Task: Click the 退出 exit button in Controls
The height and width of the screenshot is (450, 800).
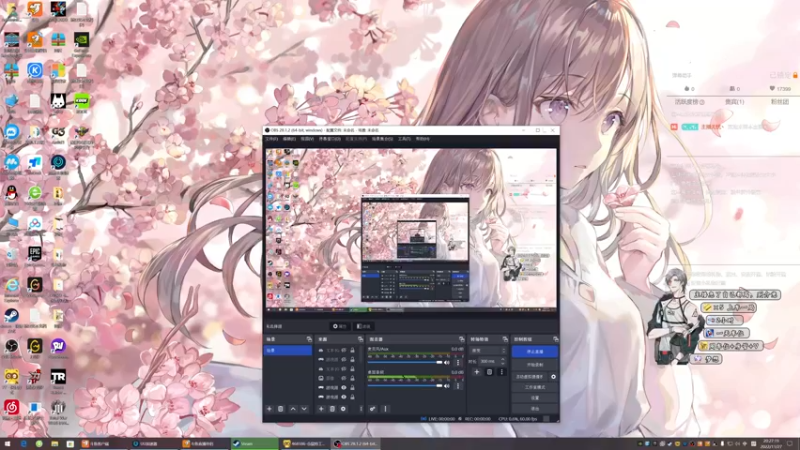Action: pyautogui.click(x=535, y=409)
